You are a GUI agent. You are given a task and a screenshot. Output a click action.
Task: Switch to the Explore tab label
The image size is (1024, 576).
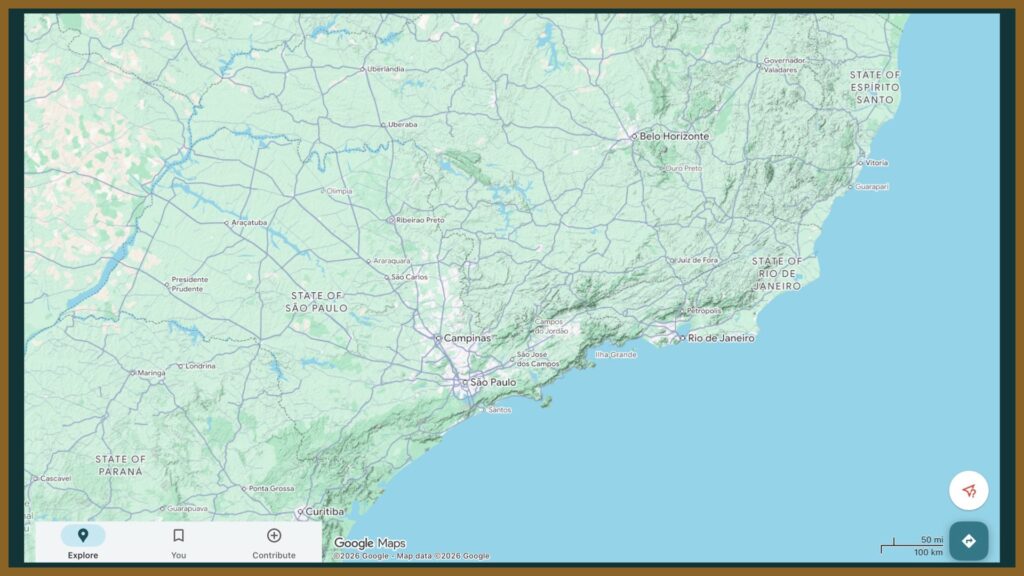point(83,555)
